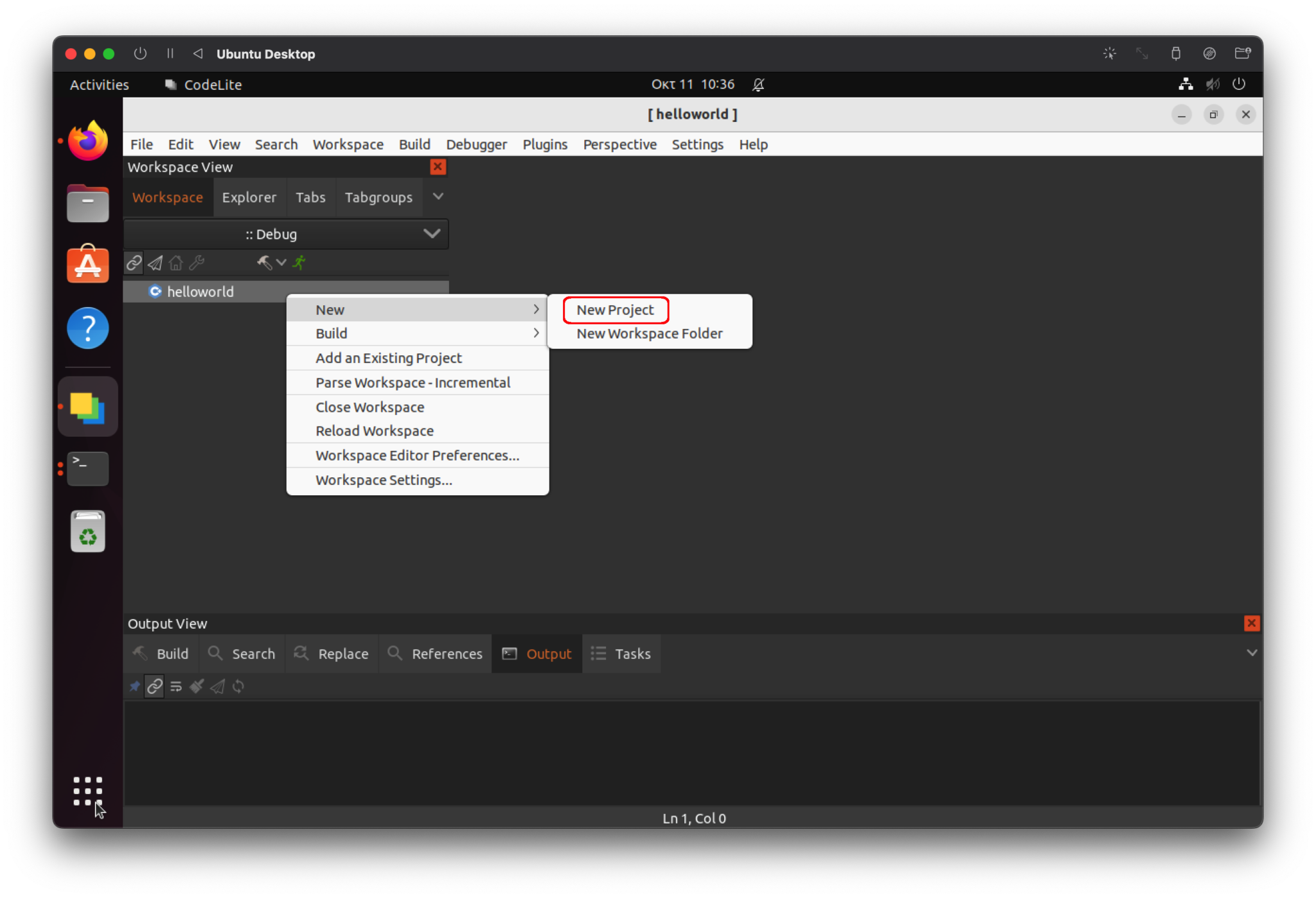
Task: Switch to the Tabgroups tab
Action: coord(378,197)
